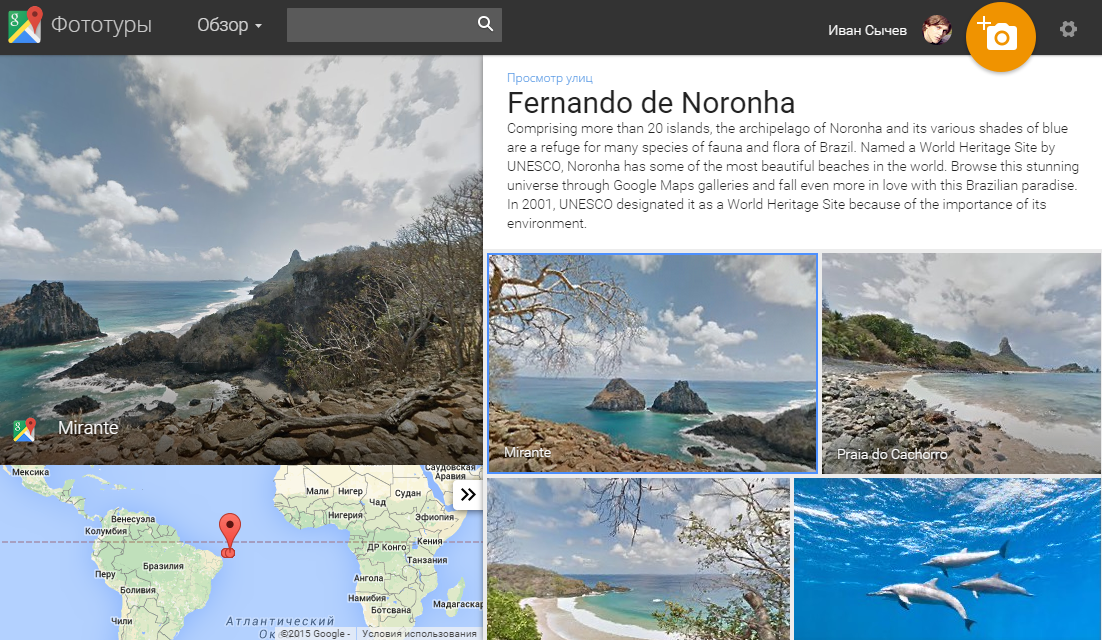This screenshot has width=1102, height=640.
Task: Click the orange add photo camera button
Action: coord(1001,37)
